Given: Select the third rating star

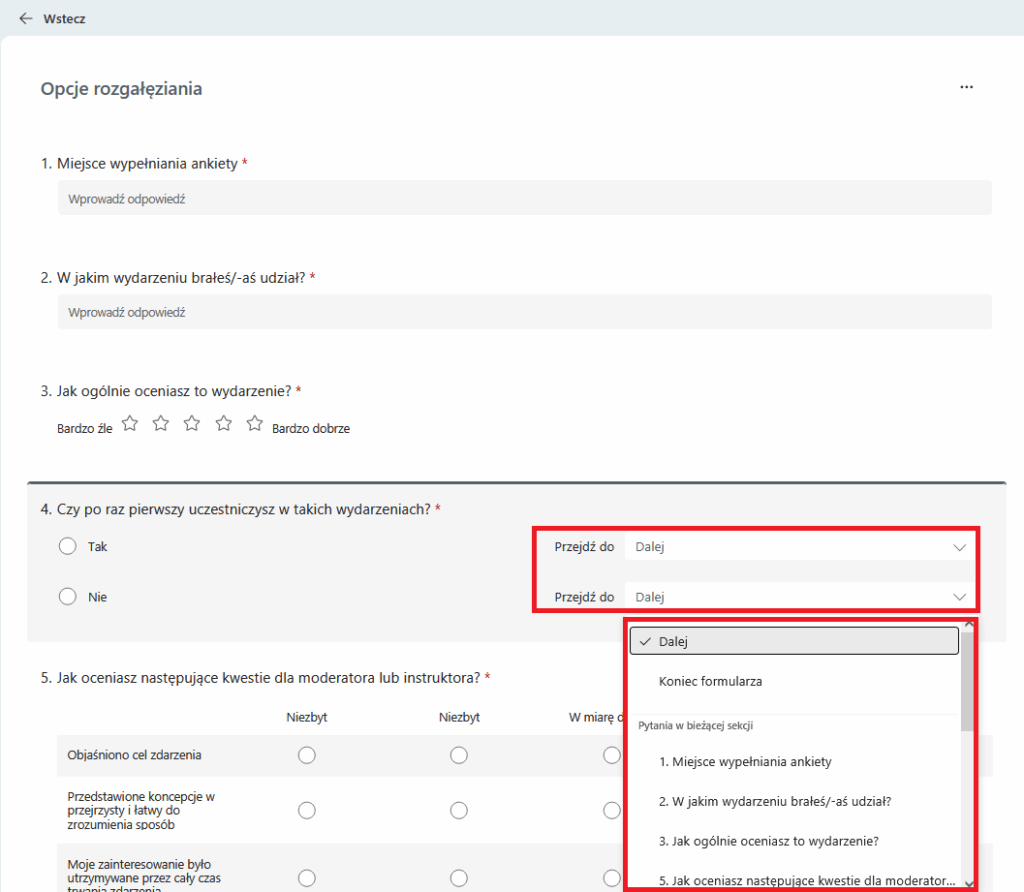Looking at the screenshot, I should [x=192, y=424].
